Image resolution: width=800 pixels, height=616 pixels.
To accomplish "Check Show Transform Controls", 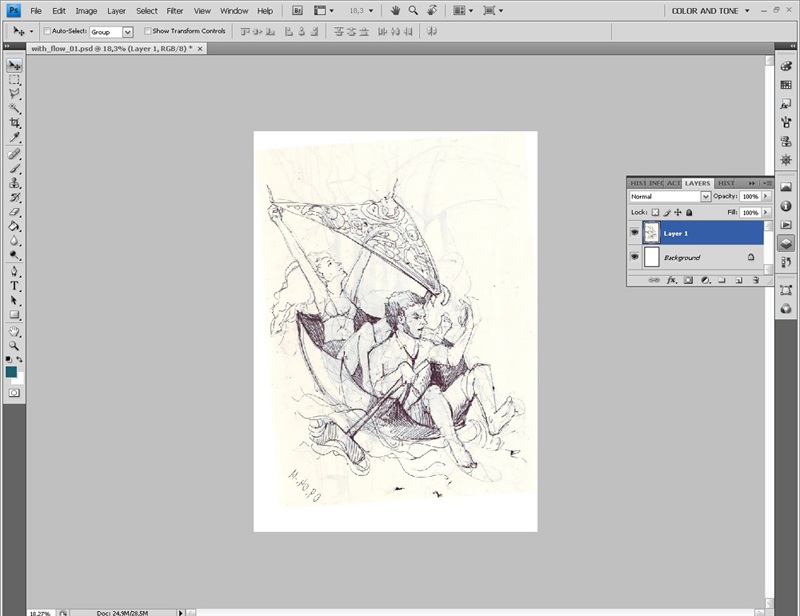I will pos(147,31).
